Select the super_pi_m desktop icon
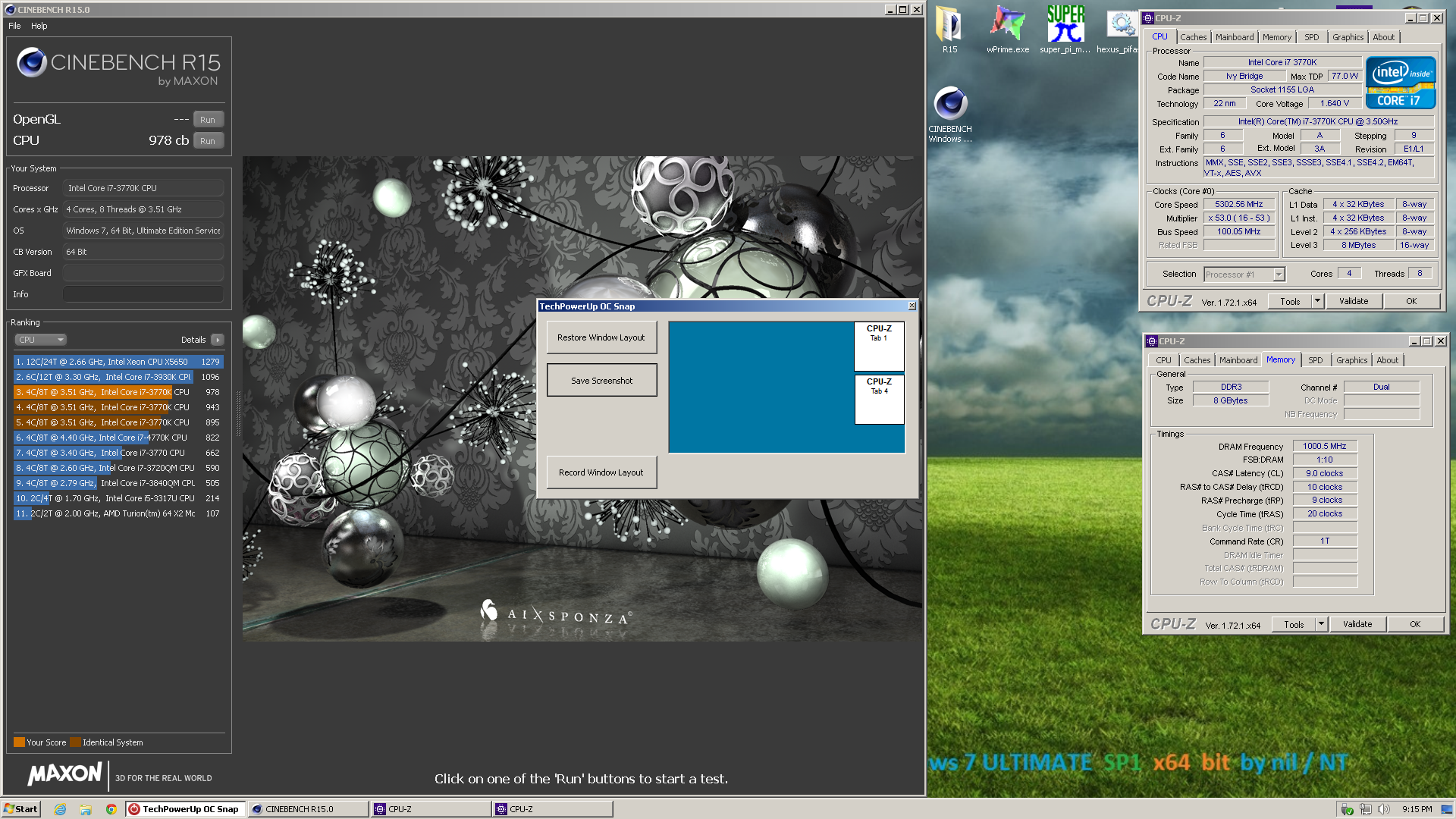Viewport: 1456px width, 819px height. (x=1065, y=29)
